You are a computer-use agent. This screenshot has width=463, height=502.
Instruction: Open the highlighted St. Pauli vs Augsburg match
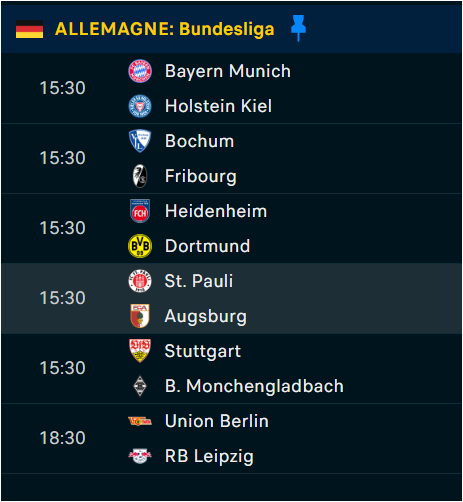(231, 298)
